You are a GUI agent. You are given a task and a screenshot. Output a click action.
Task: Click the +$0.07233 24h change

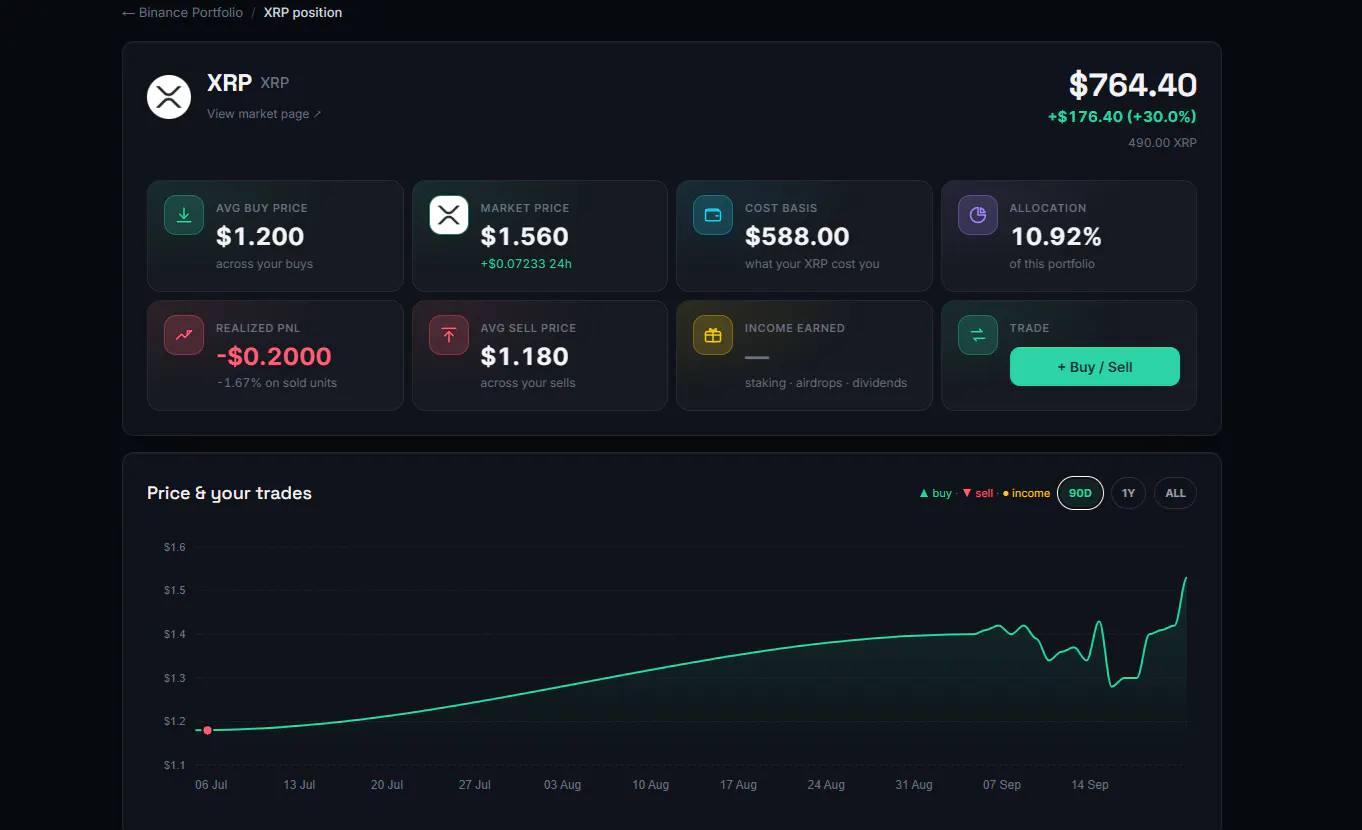[x=526, y=264]
